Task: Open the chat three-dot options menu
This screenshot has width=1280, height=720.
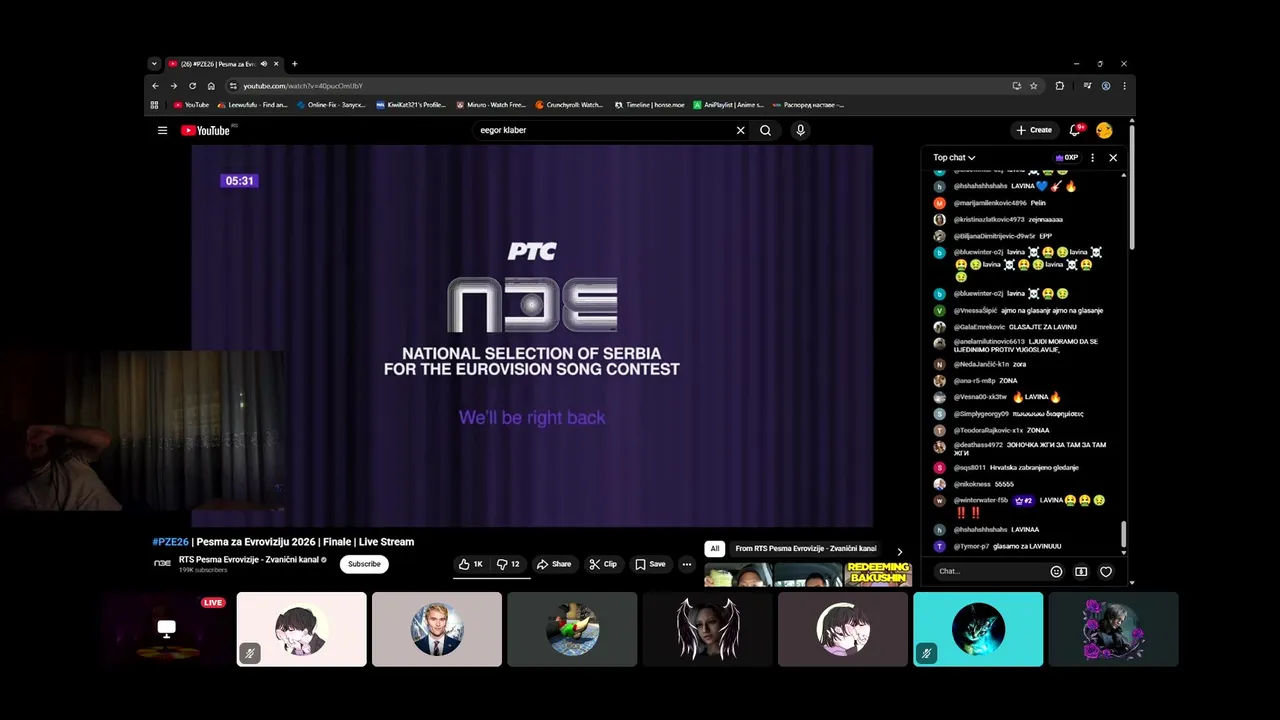Action: click(1092, 157)
